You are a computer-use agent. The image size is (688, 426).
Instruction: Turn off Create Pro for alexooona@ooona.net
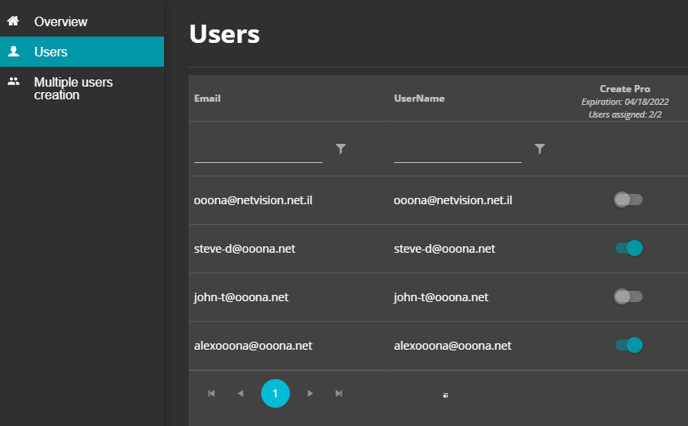click(x=628, y=345)
